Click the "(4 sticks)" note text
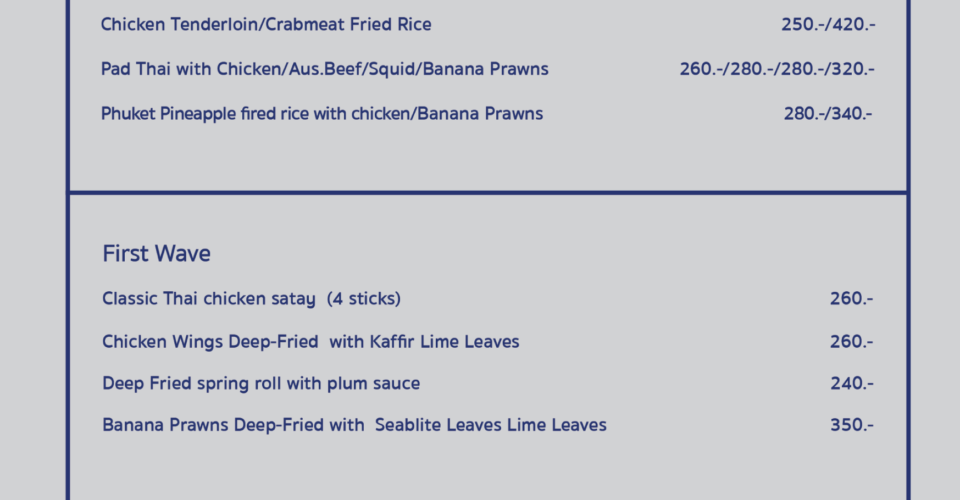The height and width of the screenshot is (500, 960). pos(363,299)
